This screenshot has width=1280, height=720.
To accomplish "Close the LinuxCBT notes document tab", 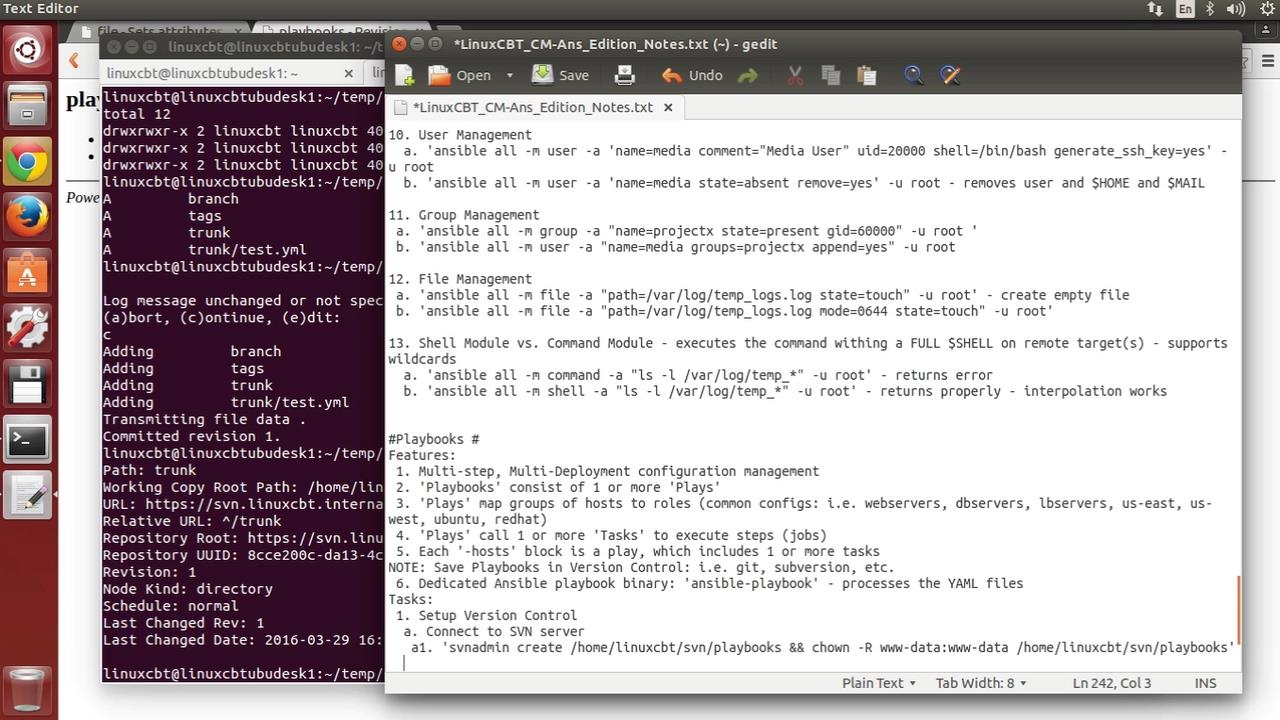I will [668, 107].
